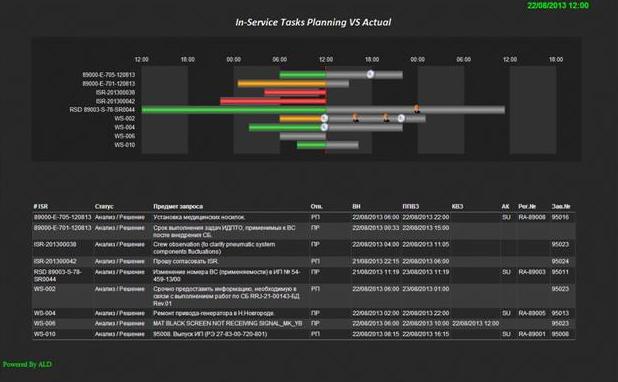Click the orange bar for 89000-E-701-120813
This screenshot has width=618, height=382.
282,84
